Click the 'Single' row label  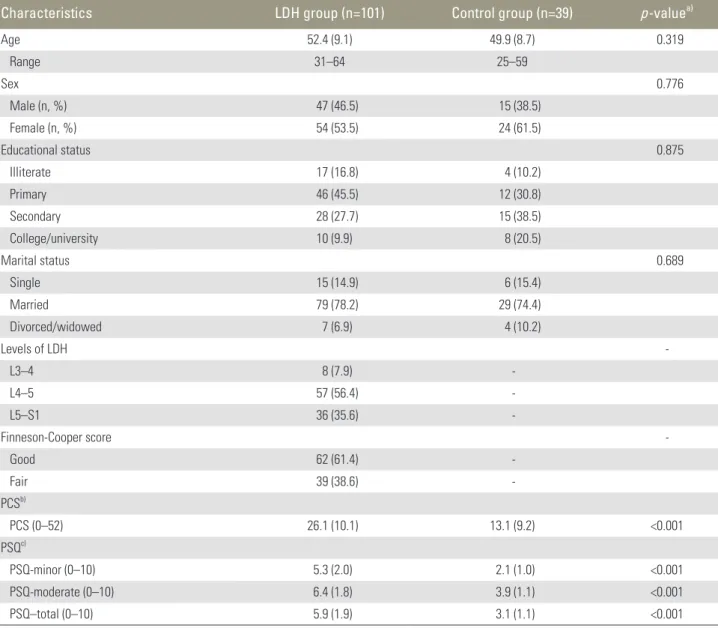point(25,283)
